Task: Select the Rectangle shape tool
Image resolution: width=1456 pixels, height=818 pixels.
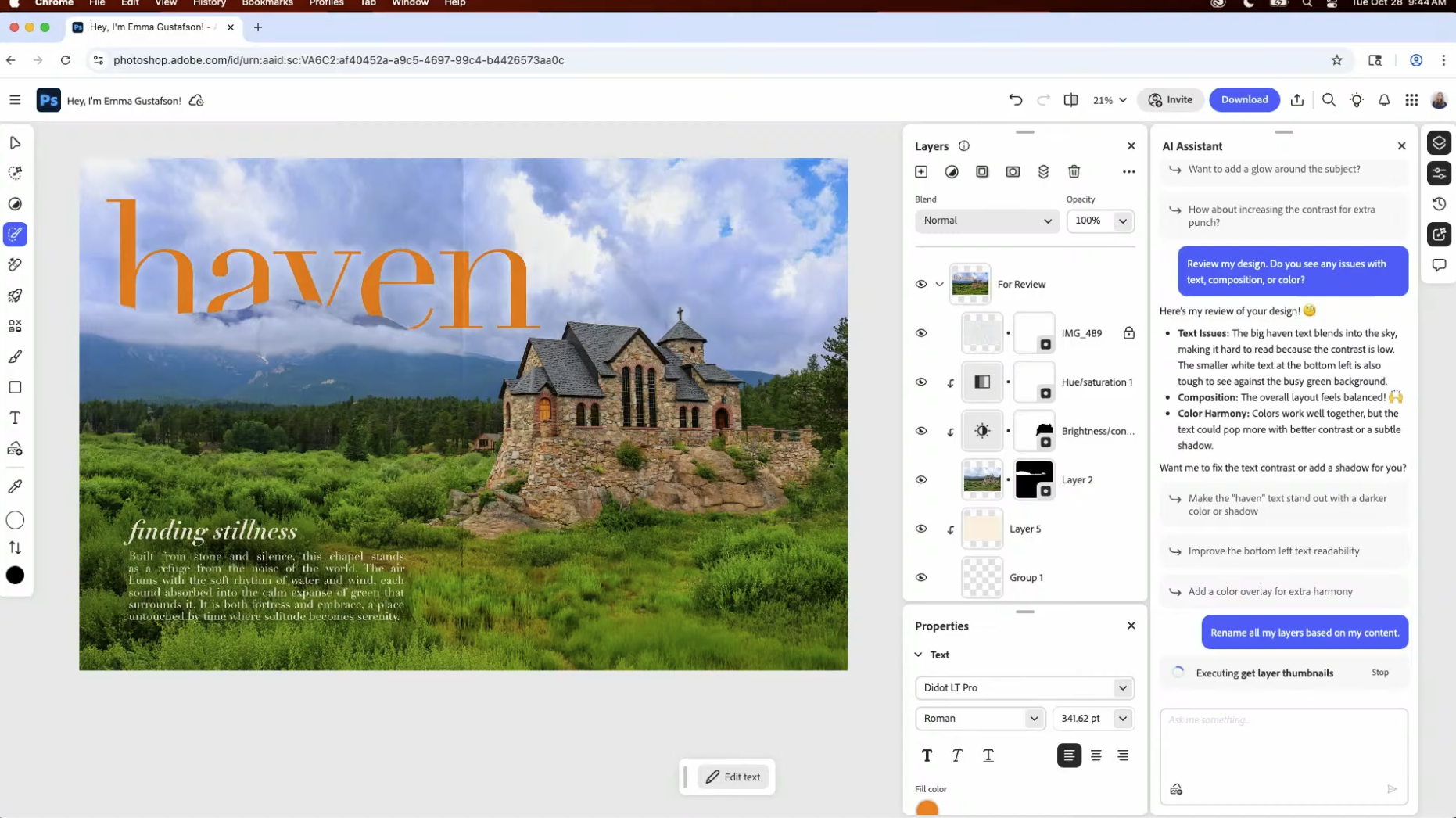Action: click(15, 388)
